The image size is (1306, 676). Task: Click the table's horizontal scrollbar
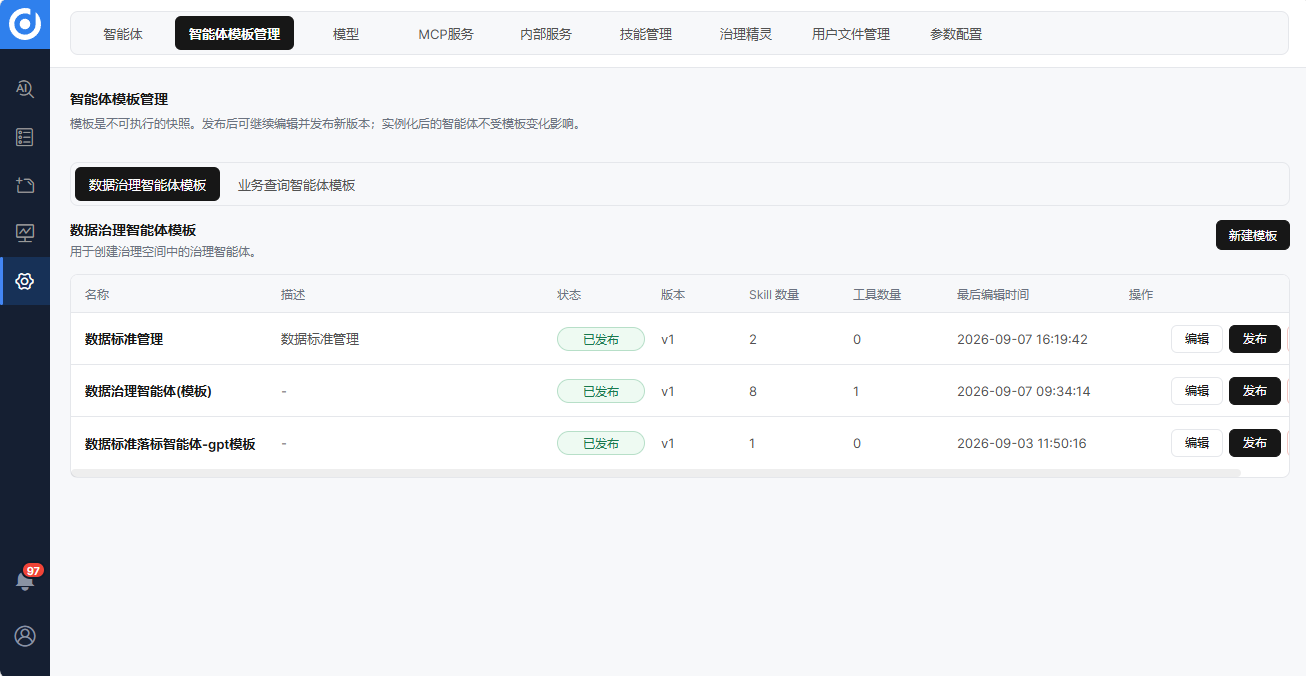(656, 473)
